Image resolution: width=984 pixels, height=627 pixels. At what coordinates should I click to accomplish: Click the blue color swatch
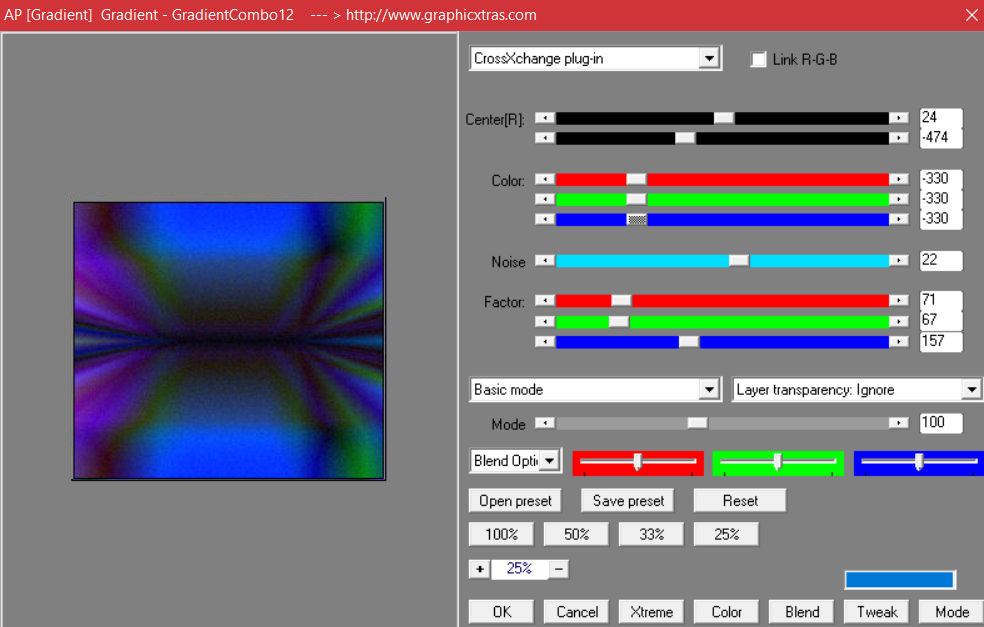click(x=899, y=580)
